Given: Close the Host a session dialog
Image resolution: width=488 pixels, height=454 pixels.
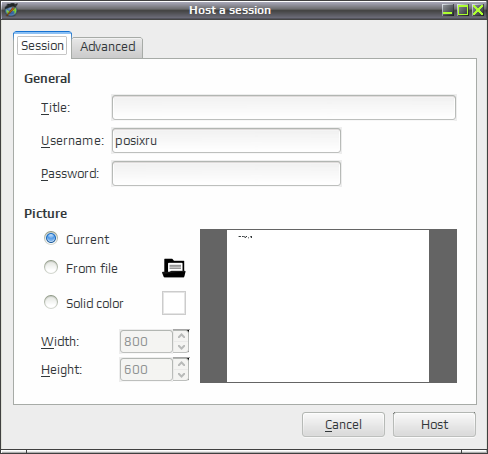Looking at the screenshot, I should (x=478, y=10).
